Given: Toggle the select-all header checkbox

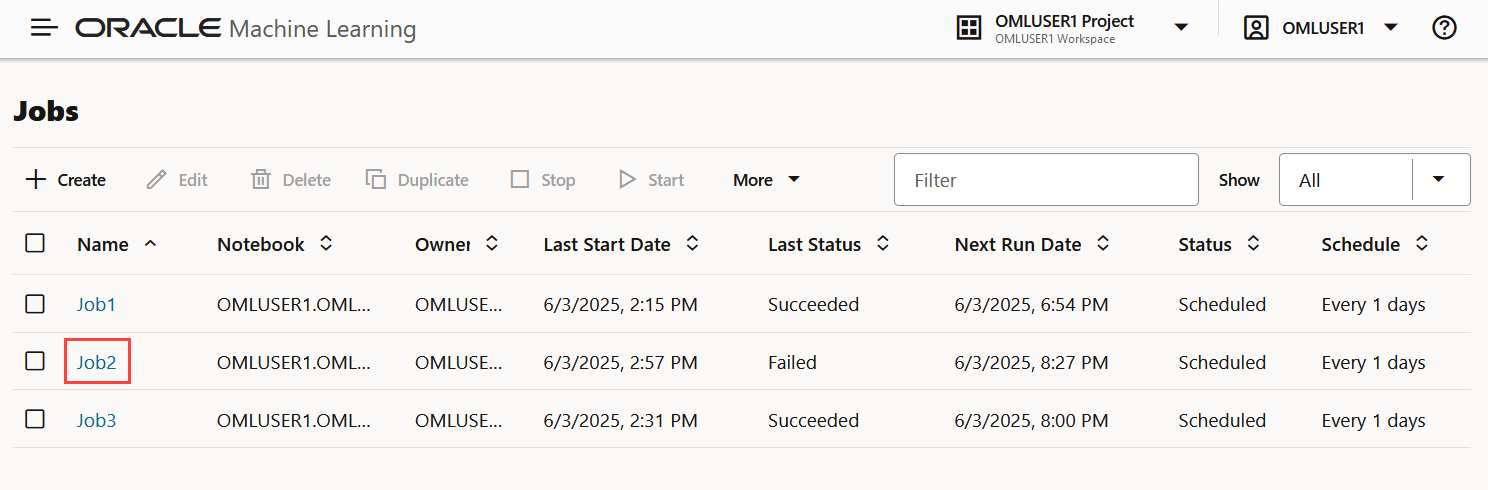Looking at the screenshot, I should tap(35, 243).
